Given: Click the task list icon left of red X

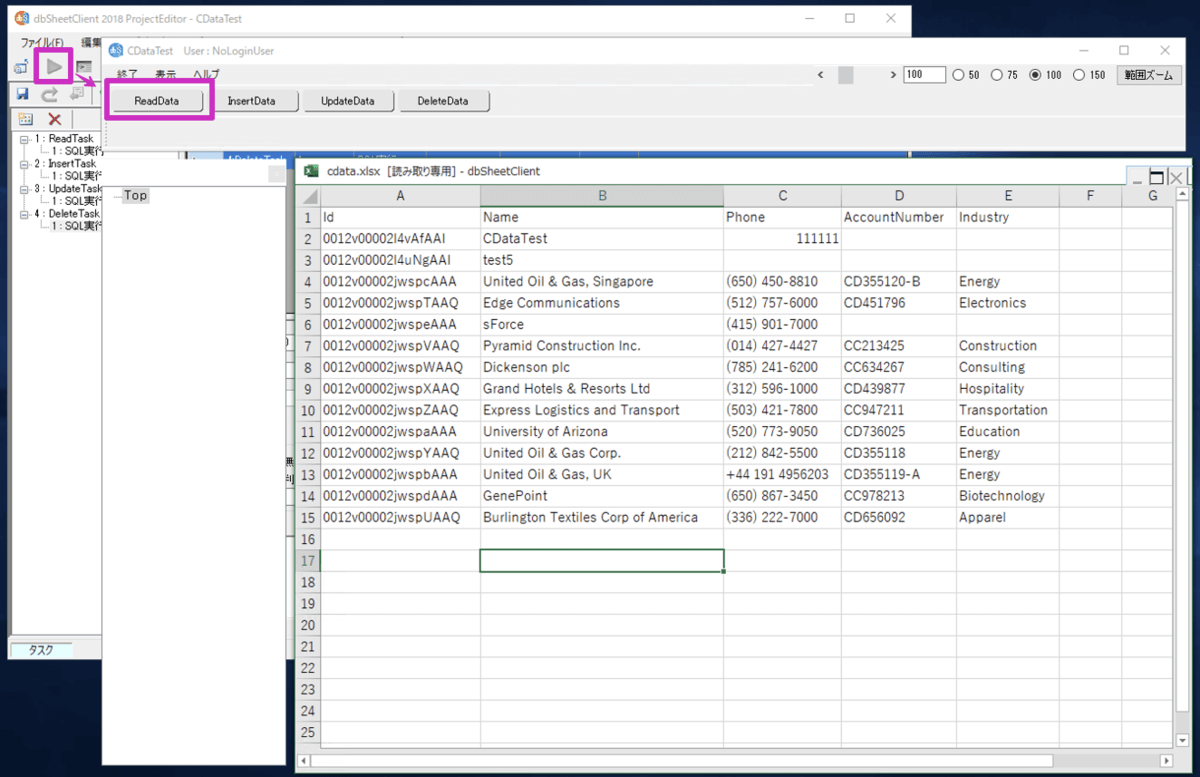Looking at the screenshot, I should [x=26, y=119].
